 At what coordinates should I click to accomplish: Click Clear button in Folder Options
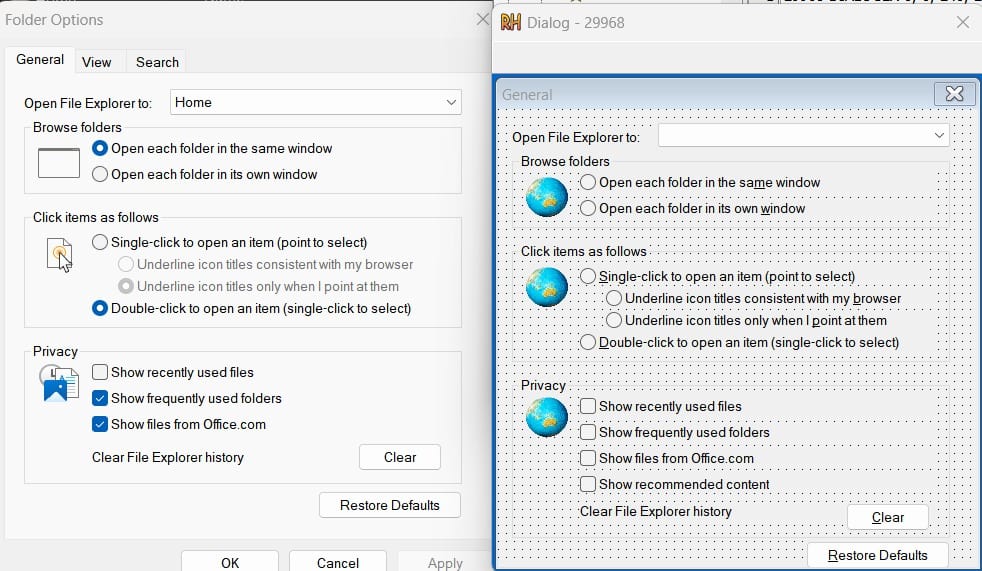[399, 457]
